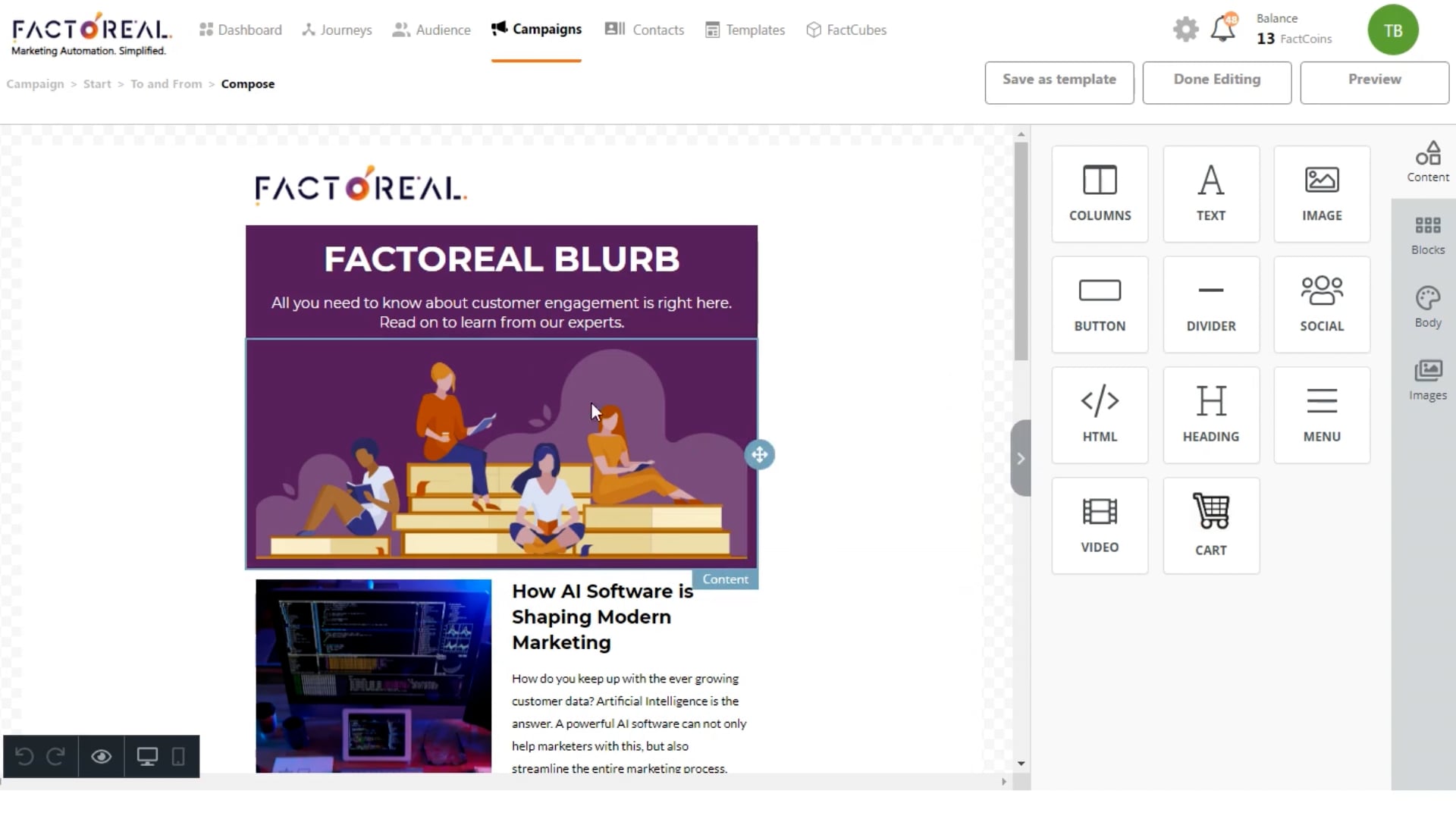
Task: Open the notifications bell
Action: (x=1223, y=28)
